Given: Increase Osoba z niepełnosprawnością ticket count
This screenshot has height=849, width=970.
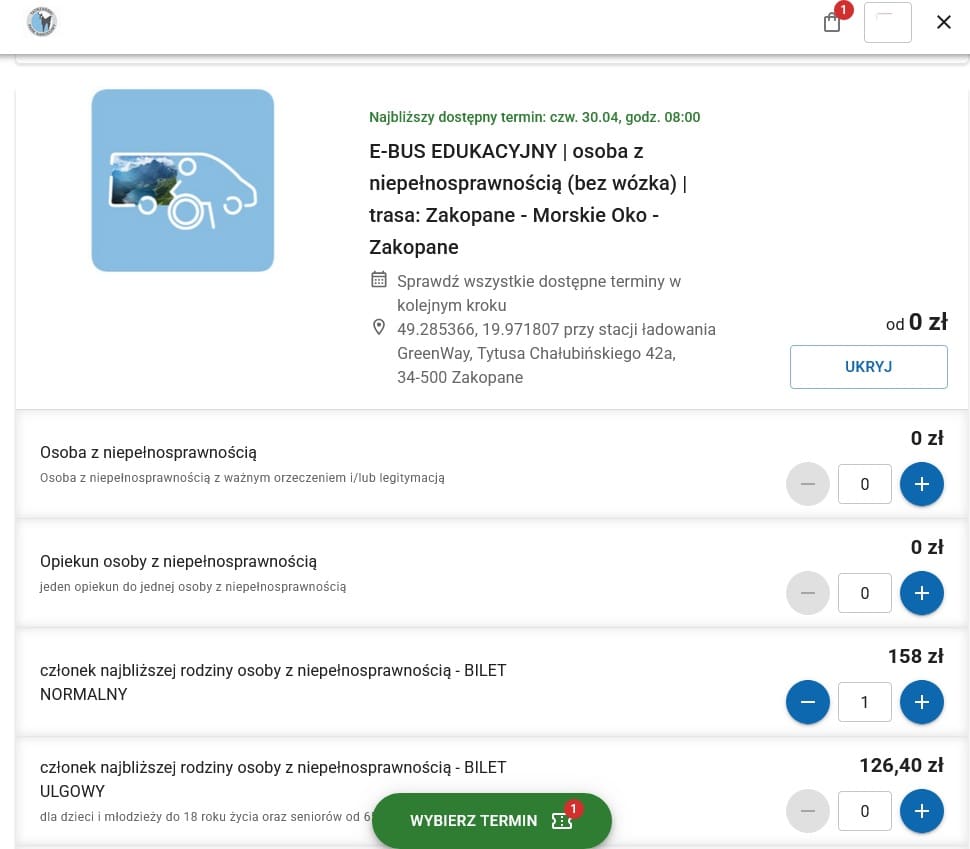Looking at the screenshot, I should pyautogui.click(x=921, y=484).
